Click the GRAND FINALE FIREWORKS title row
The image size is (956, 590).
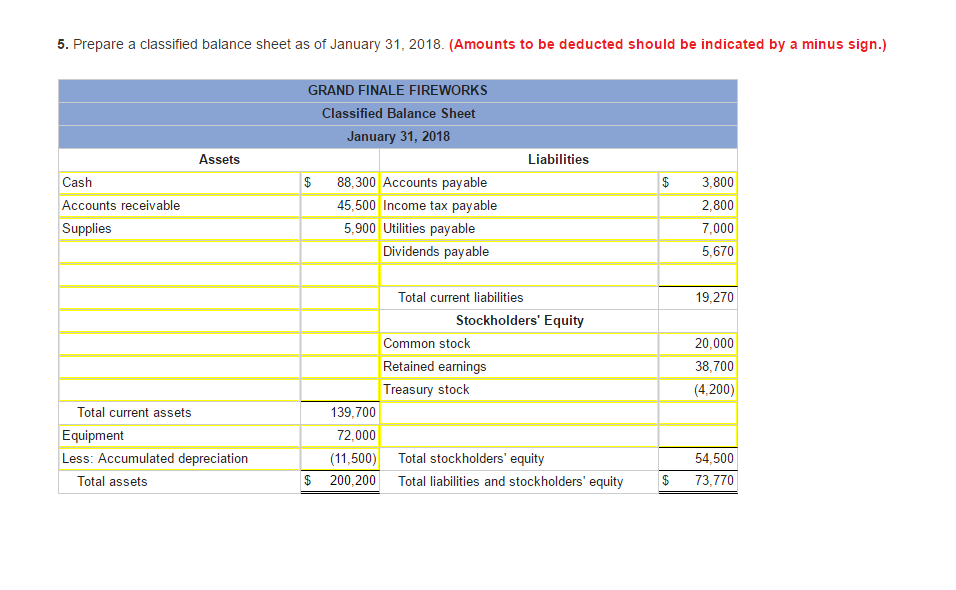coord(398,91)
